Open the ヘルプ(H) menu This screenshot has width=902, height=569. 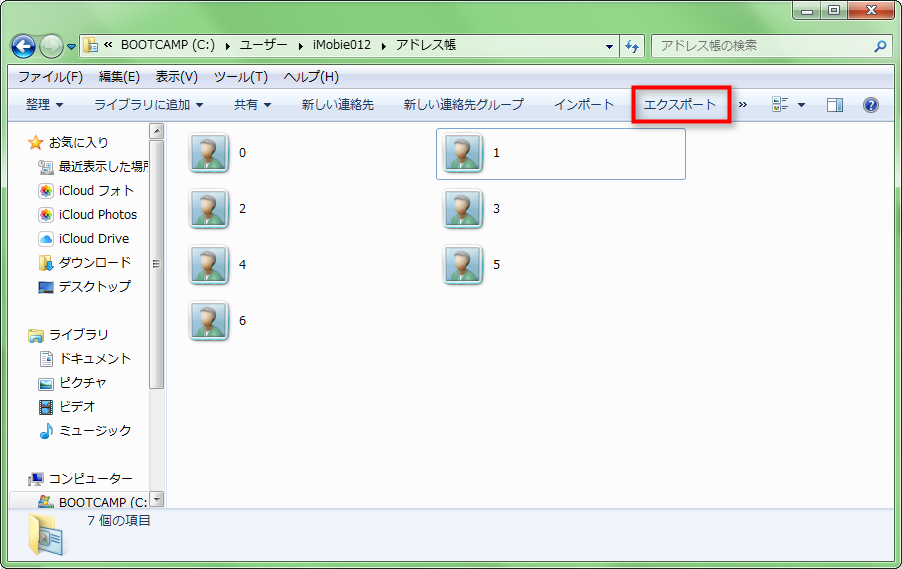pos(311,77)
